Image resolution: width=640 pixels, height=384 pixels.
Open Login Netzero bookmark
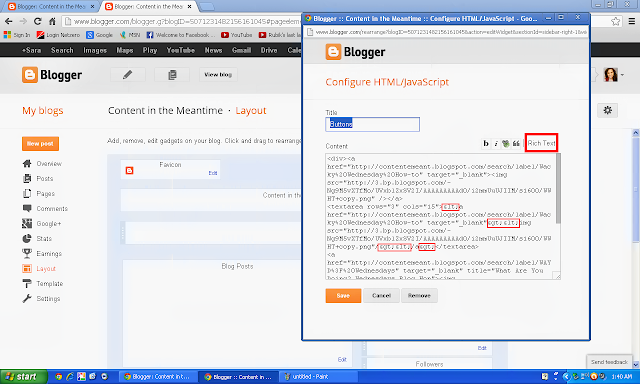pyautogui.click(x=58, y=35)
